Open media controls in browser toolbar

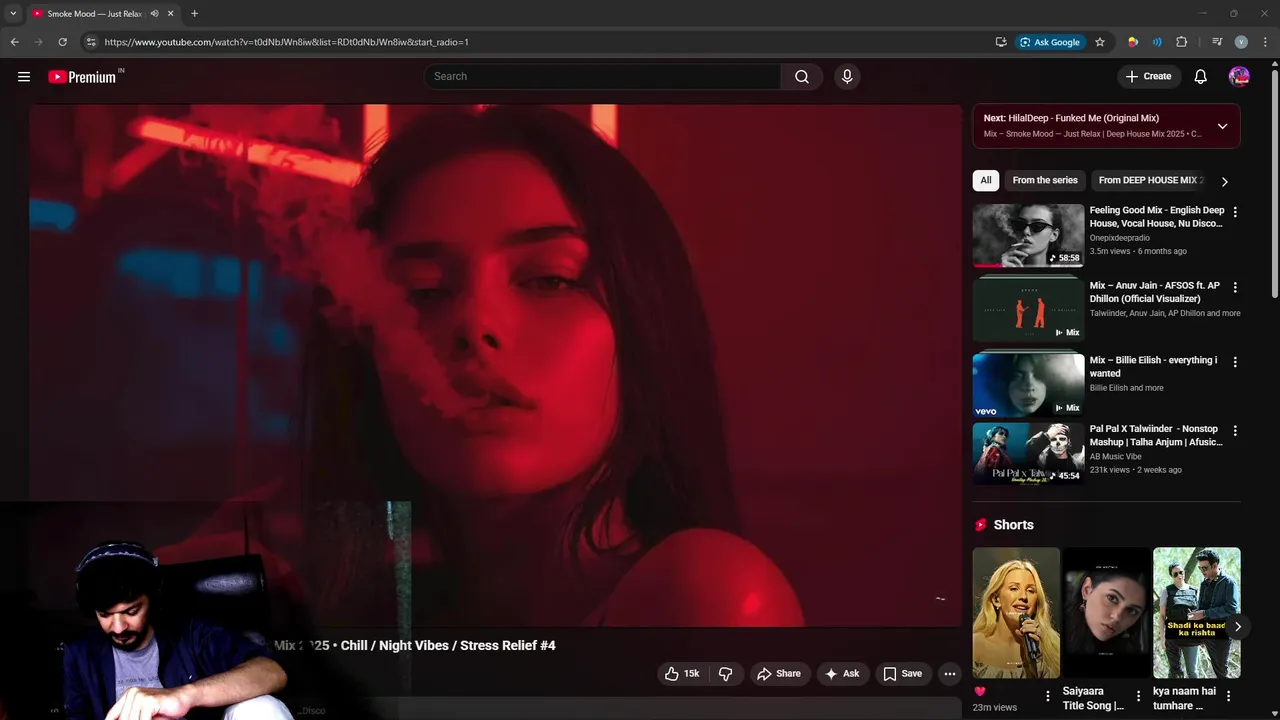pyautogui.click(x=1217, y=42)
